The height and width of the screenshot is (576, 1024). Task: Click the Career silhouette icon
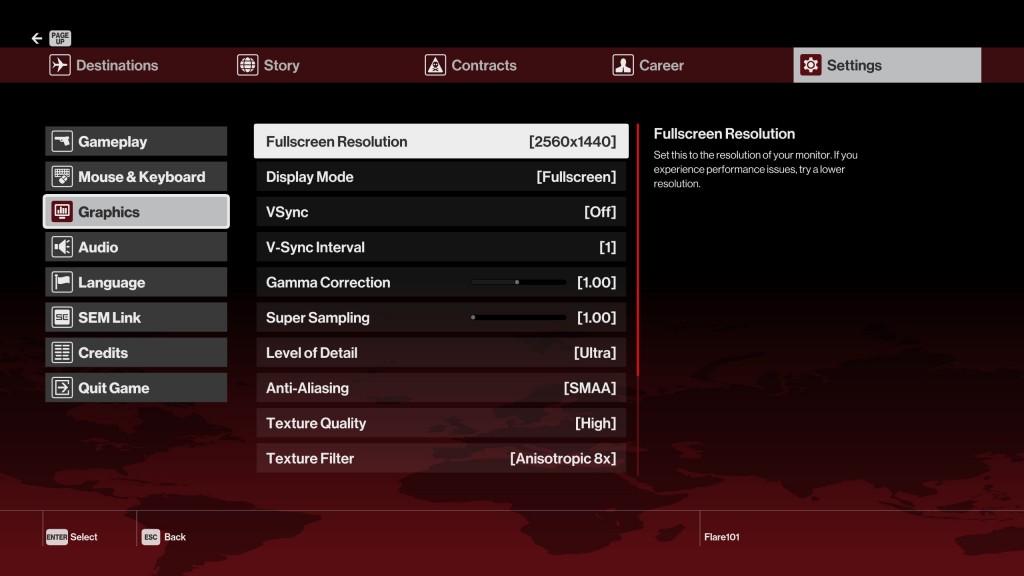pos(623,65)
